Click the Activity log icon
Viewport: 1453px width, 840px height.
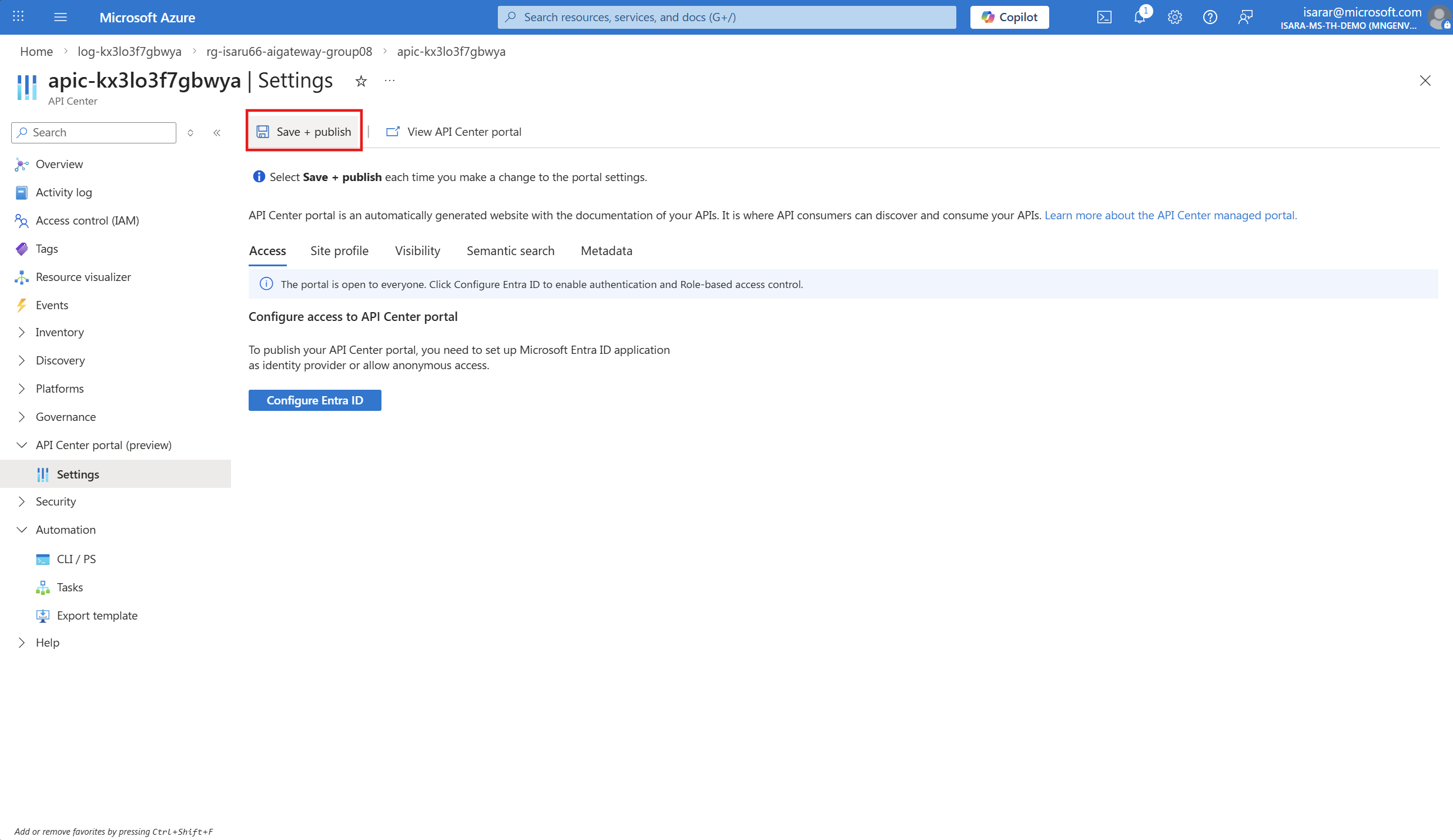22,193
